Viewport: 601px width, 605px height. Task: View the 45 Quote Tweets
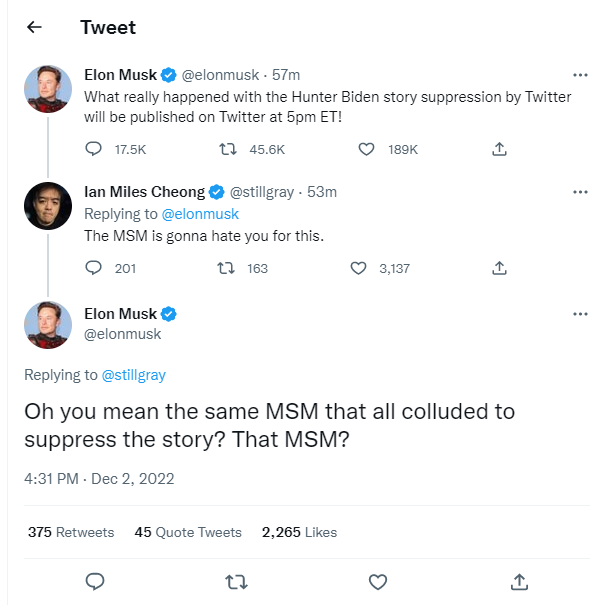(188, 532)
